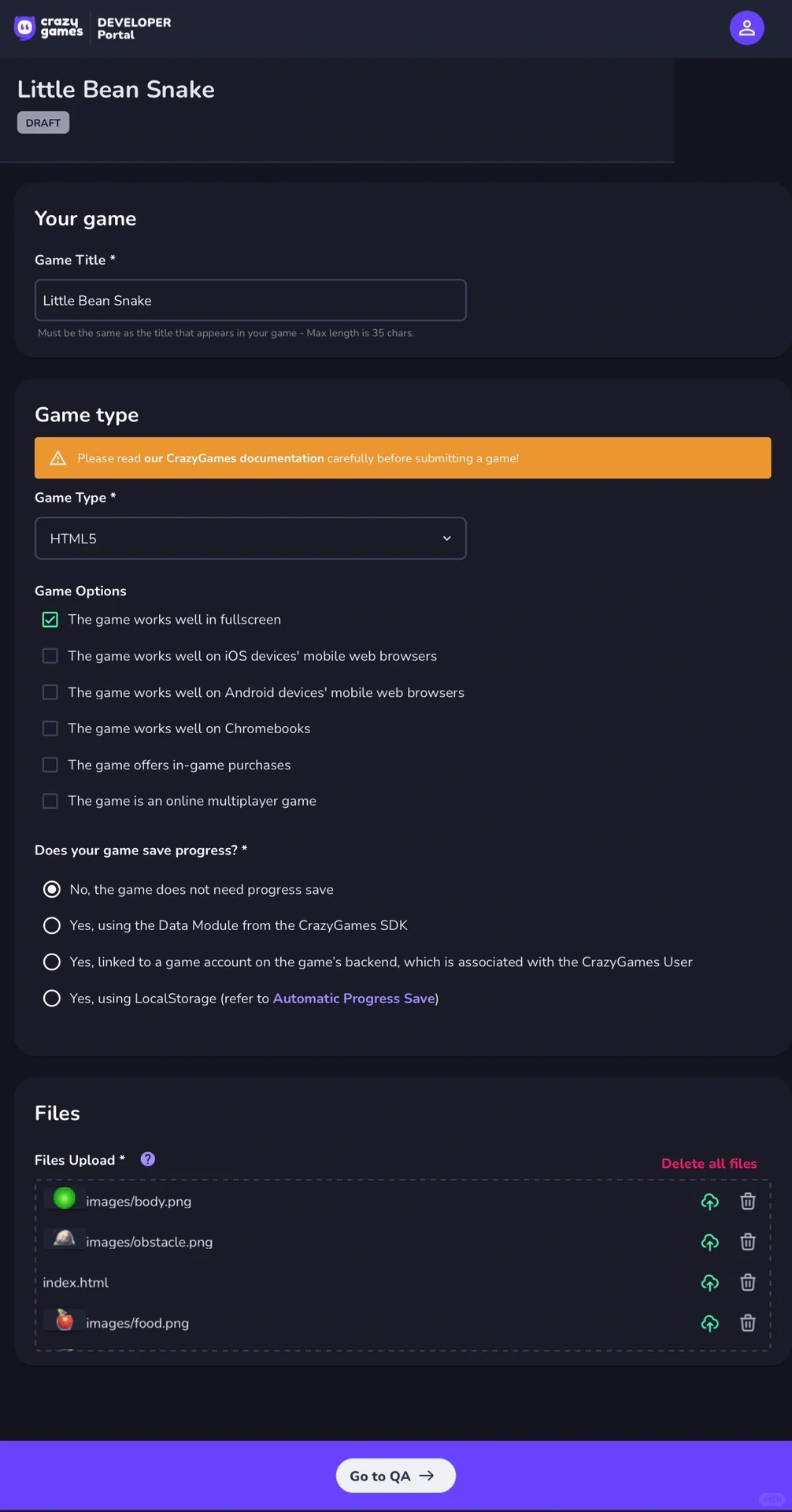Click the Delete all files link
Screen dimensions: 792x1512
tap(709, 1163)
